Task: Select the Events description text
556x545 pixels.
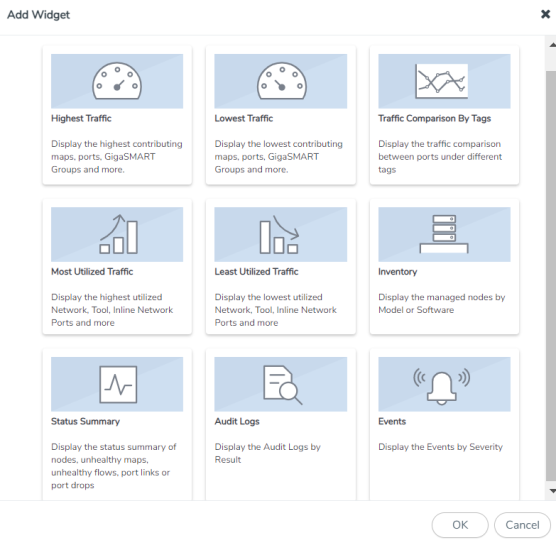Action: [x=440, y=447]
